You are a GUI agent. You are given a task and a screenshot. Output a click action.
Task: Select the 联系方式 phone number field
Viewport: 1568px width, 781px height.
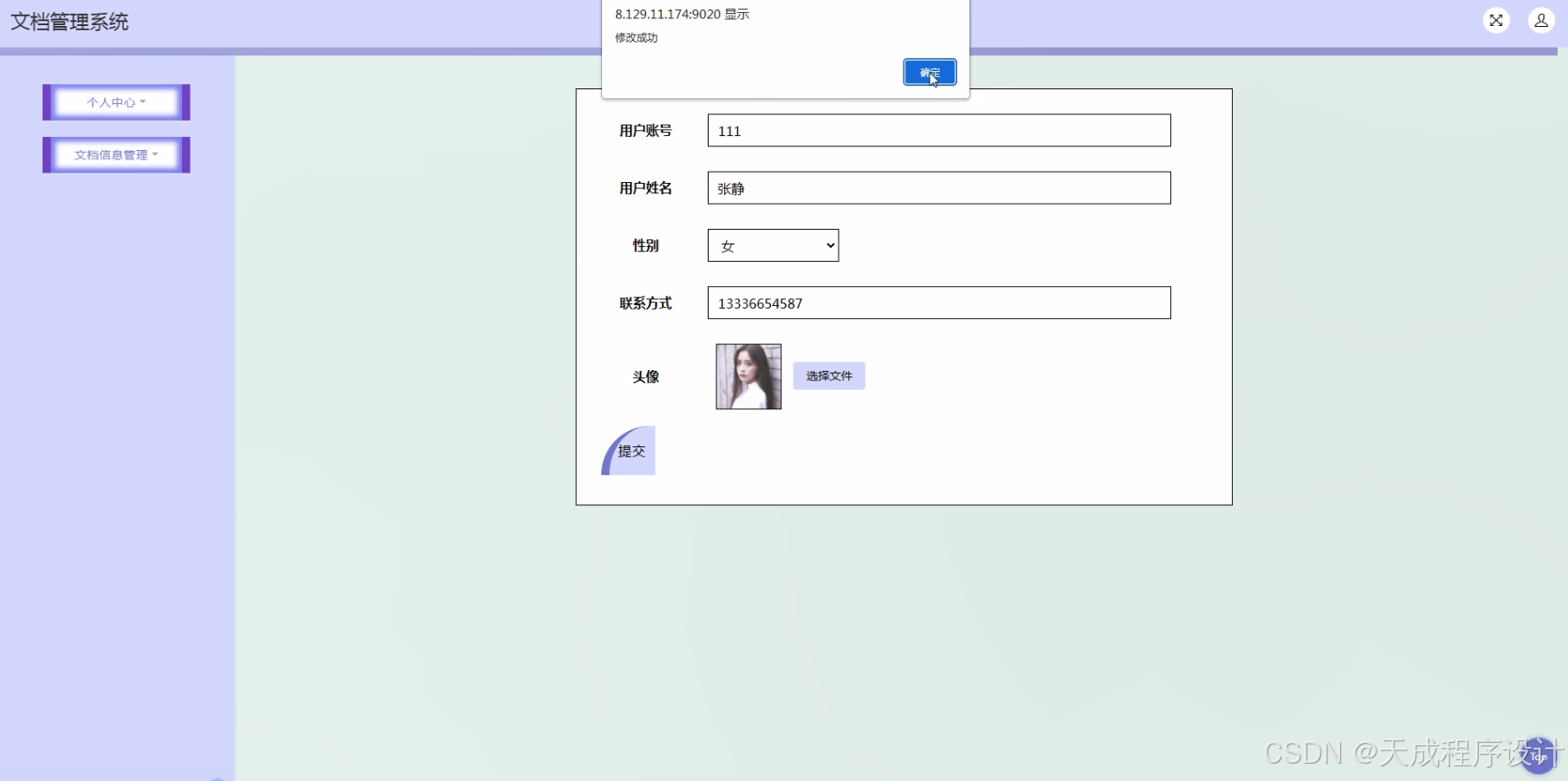[x=938, y=303]
